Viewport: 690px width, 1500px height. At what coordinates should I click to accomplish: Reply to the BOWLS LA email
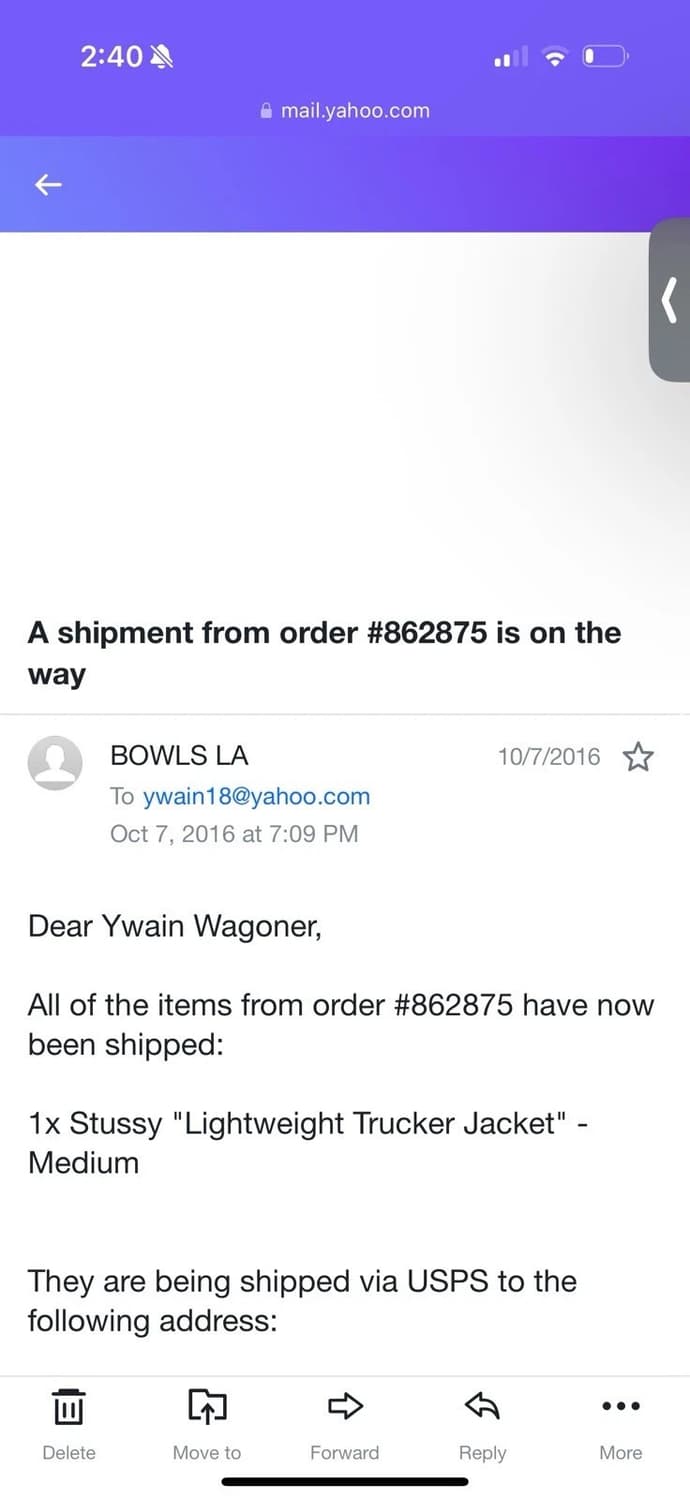[482, 1408]
